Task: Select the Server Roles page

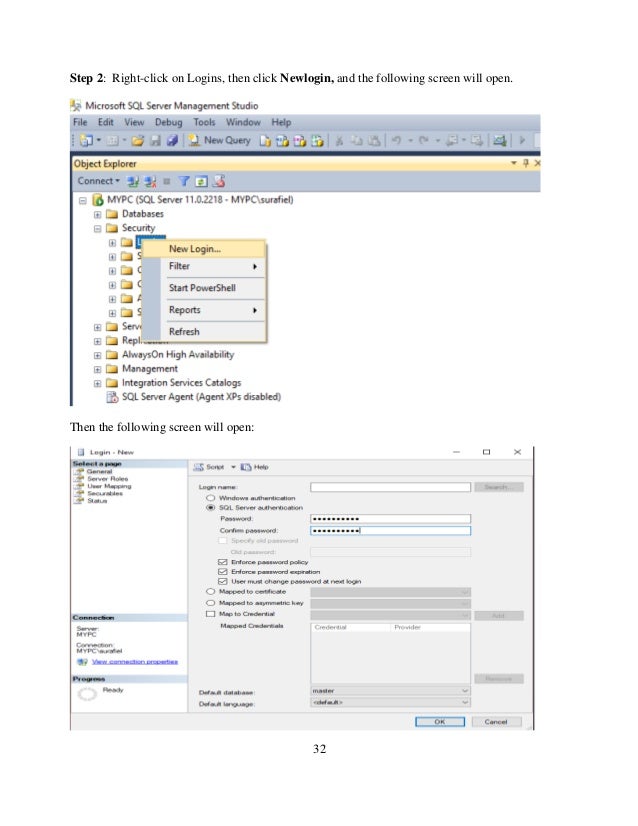Action: pos(107,479)
